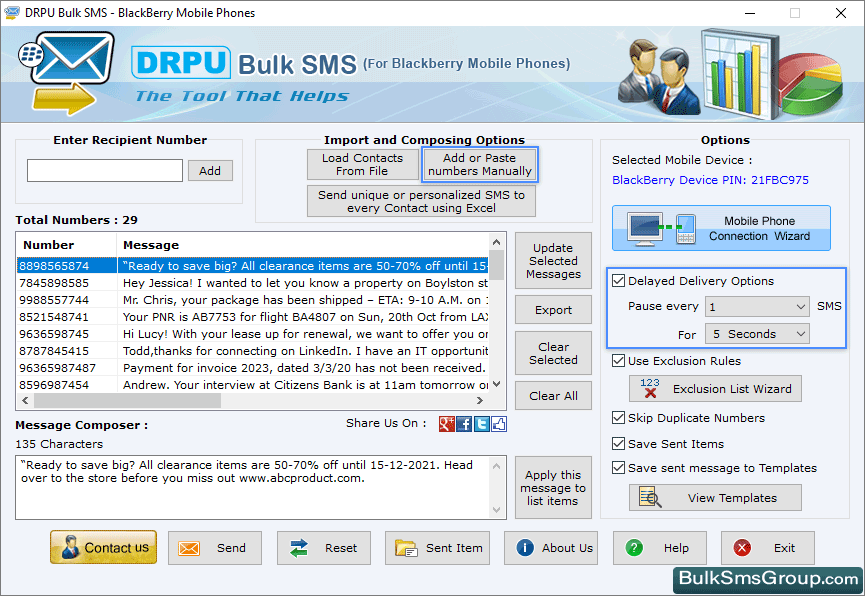Click the red X Exit icon
This screenshot has width=865, height=596.
742,547
